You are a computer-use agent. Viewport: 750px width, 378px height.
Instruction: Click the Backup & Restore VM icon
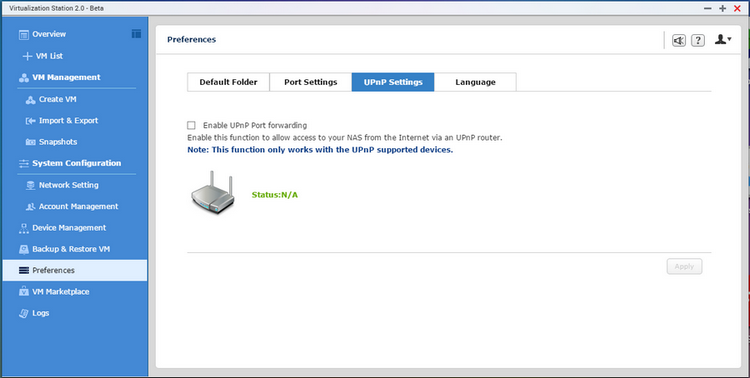point(23,249)
